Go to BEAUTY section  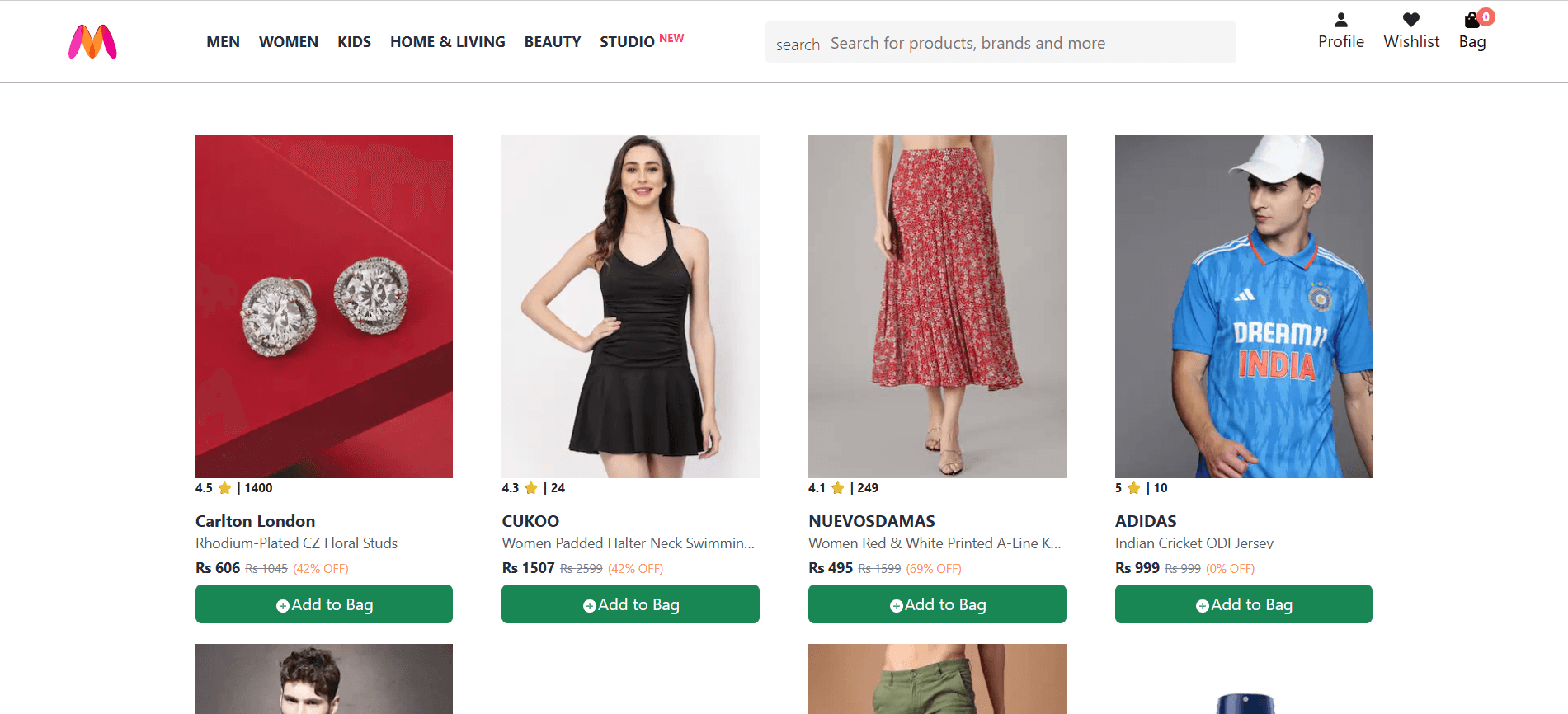tap(552, 42)
